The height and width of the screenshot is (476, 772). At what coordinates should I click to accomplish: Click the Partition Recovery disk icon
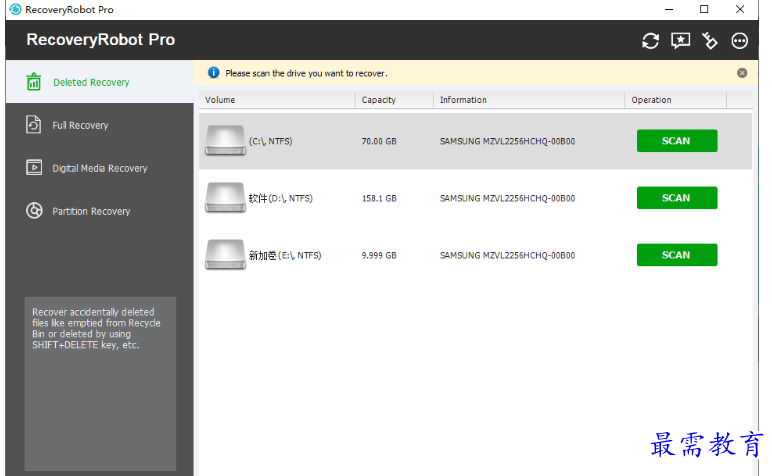34,211
